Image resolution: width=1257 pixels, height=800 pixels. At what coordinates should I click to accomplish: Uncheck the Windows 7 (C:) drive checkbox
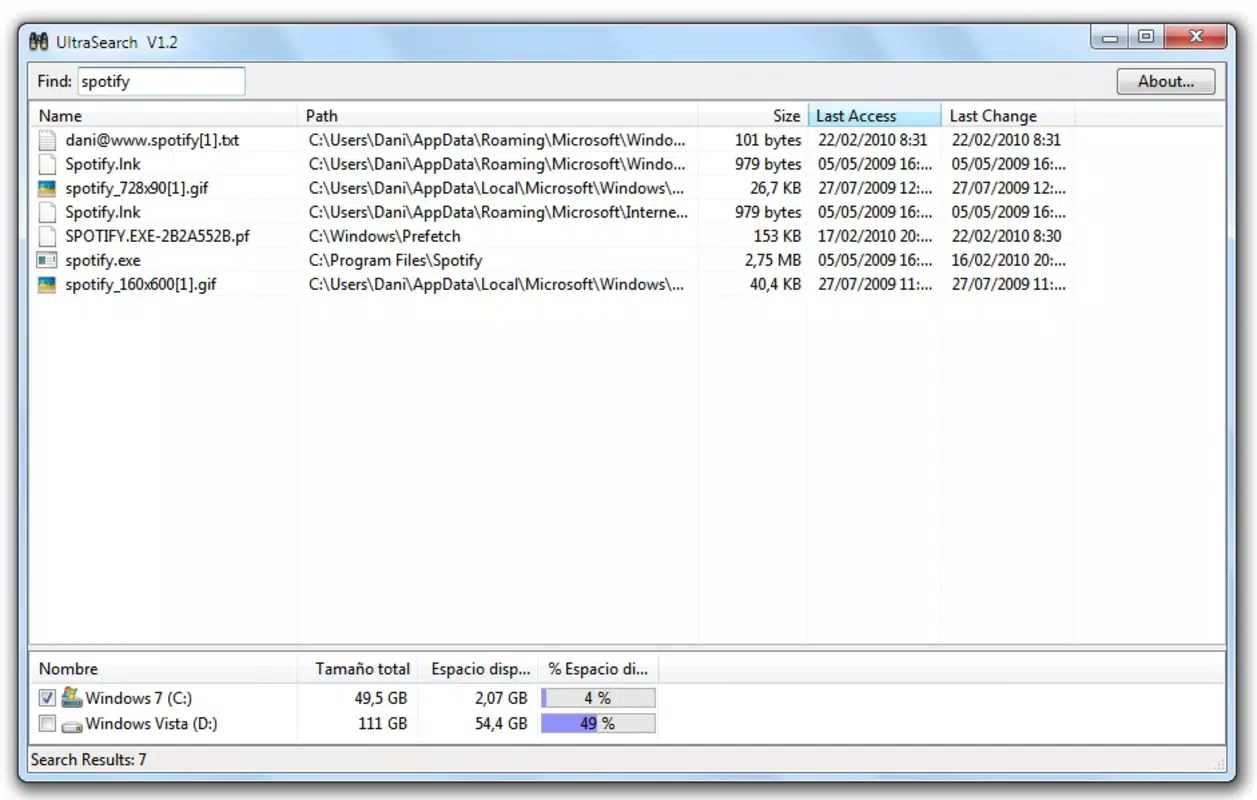[47, 698]
